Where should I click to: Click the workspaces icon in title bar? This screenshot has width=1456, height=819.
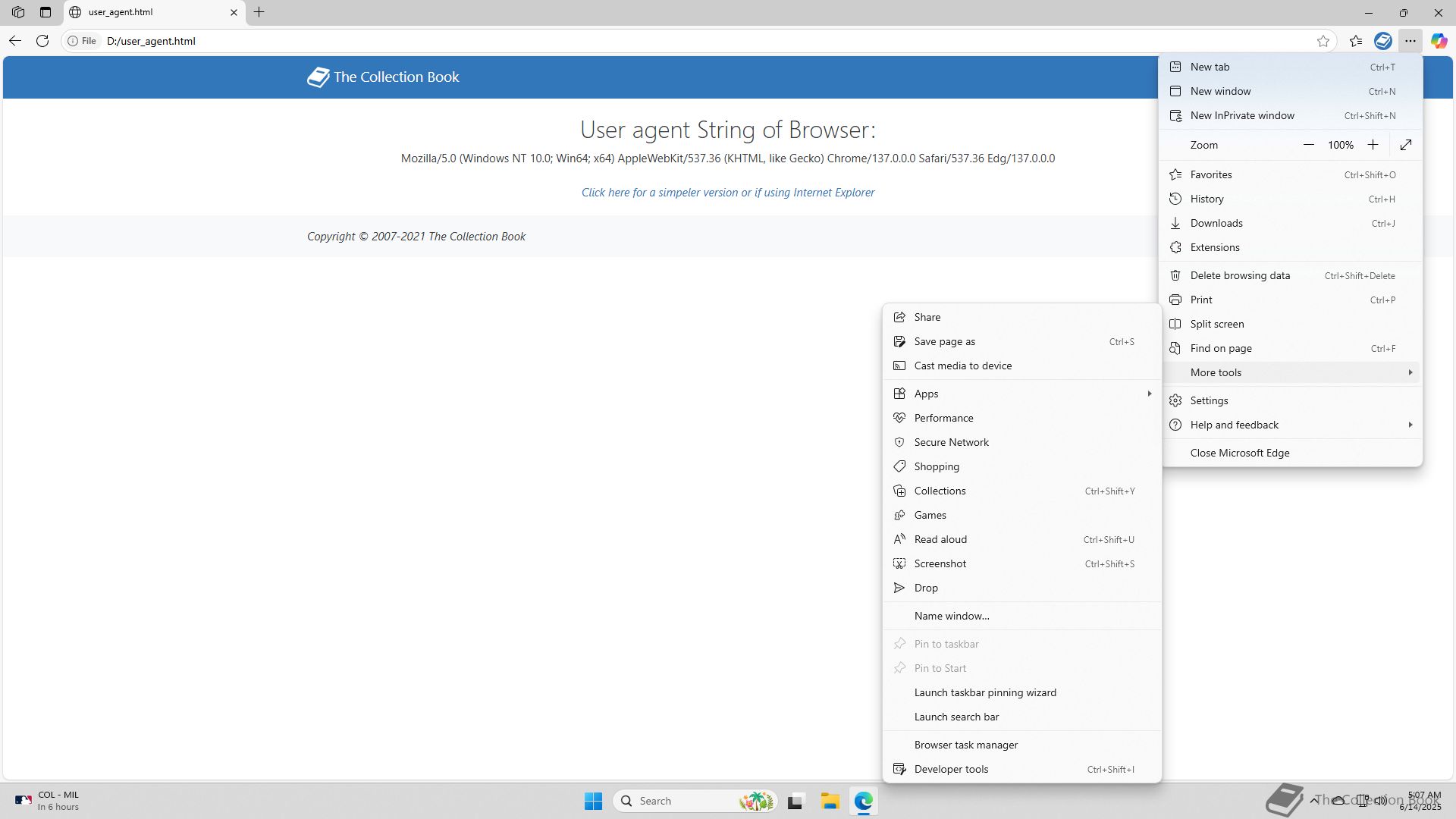(18, 12)
